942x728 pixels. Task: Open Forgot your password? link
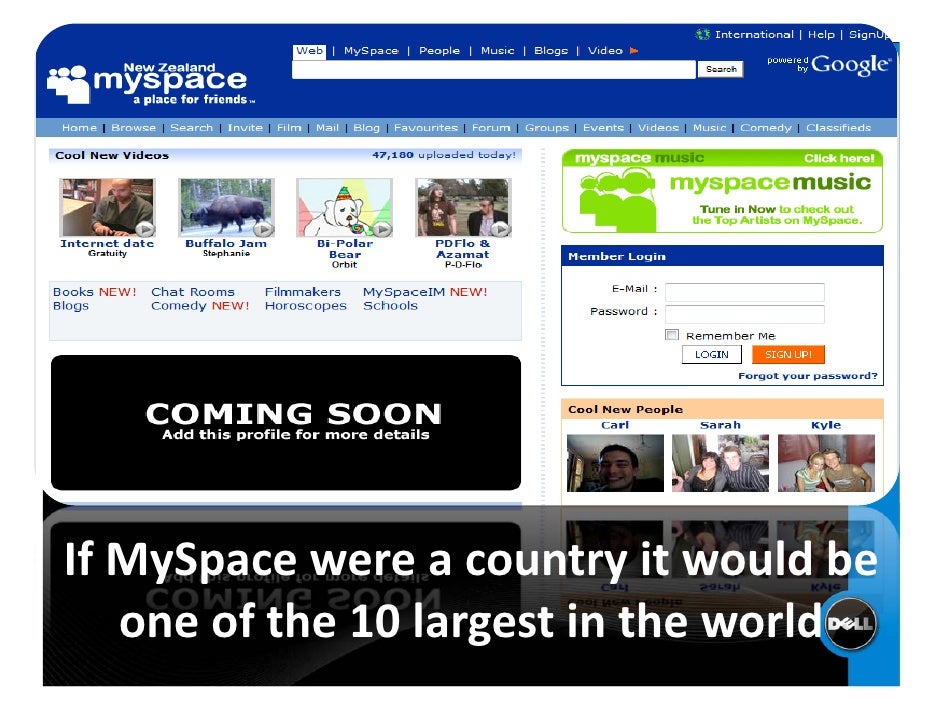point(807,376)
